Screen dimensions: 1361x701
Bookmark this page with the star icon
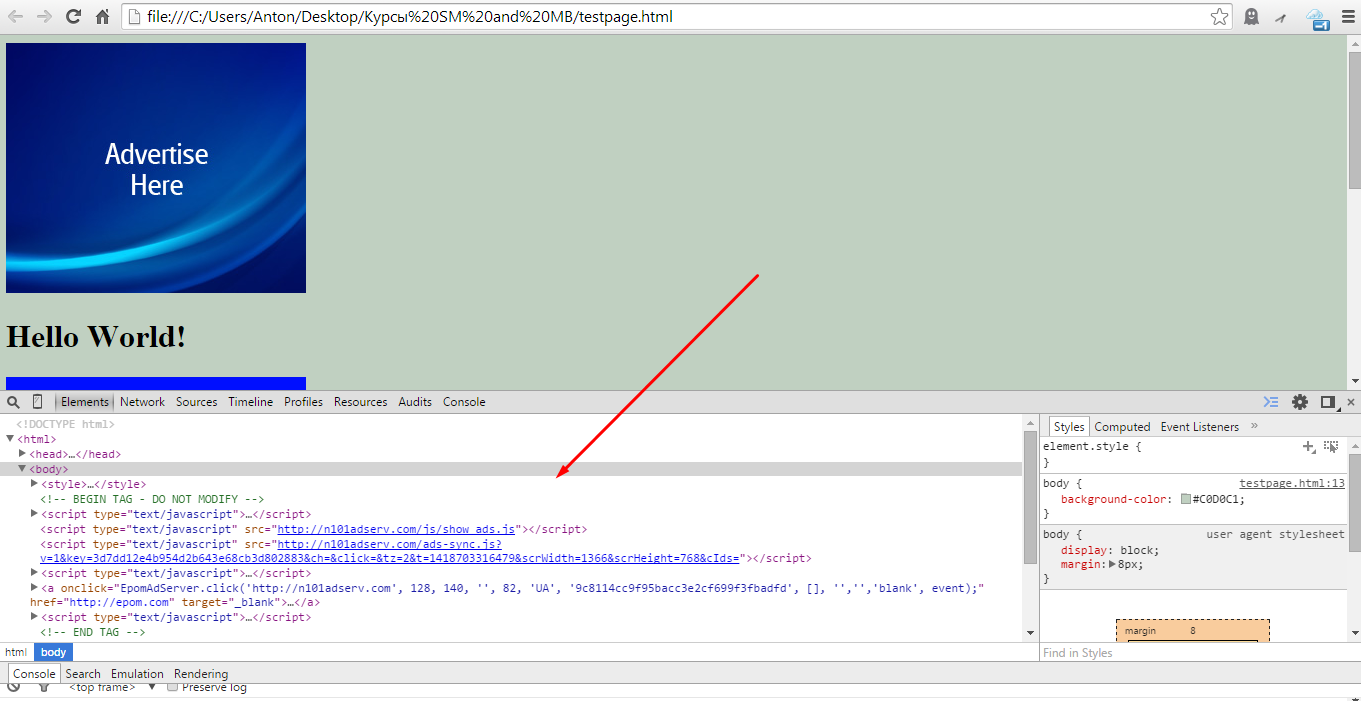pyautogui.click(x=1219, y=17)
